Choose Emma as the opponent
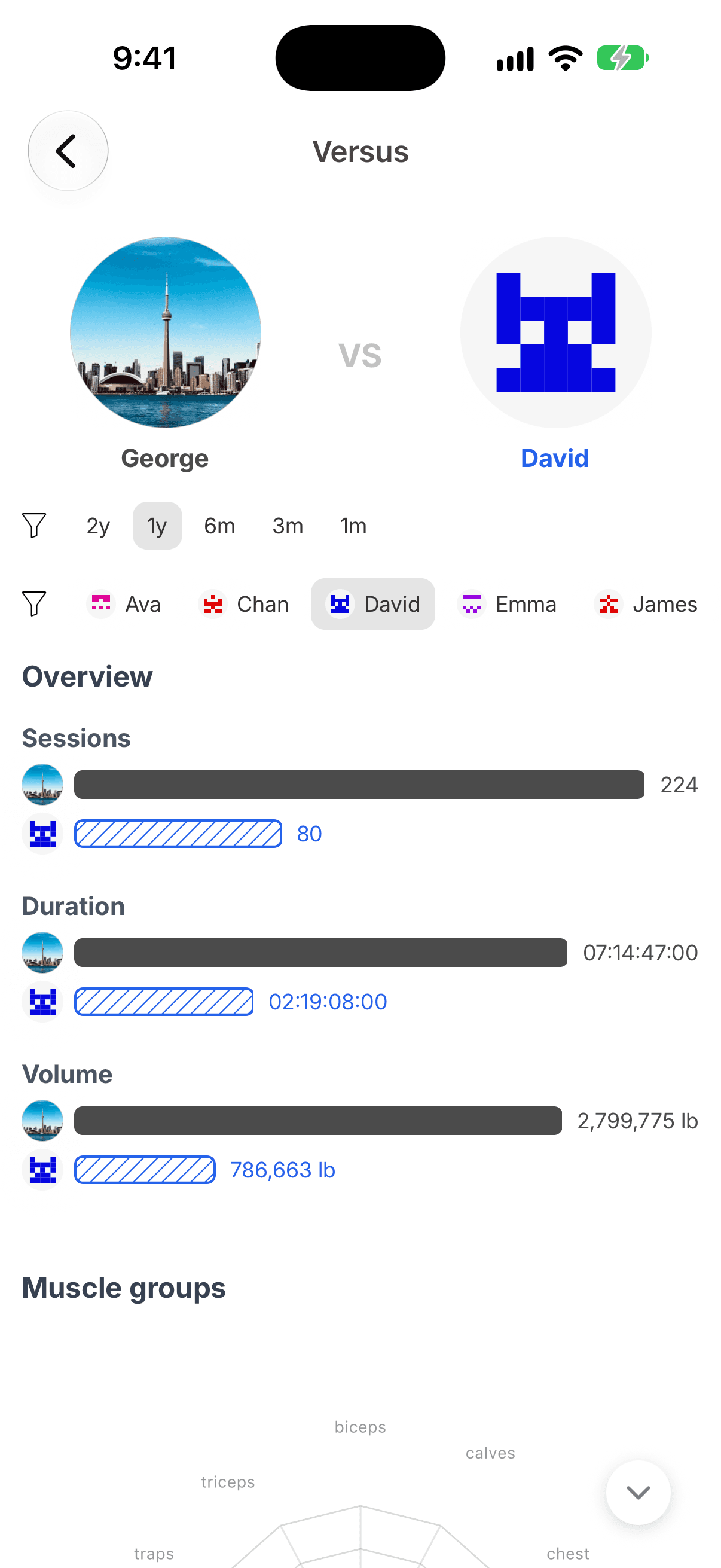The height and width of the screenshot is (1568, 721). click(x=506, y=604)
